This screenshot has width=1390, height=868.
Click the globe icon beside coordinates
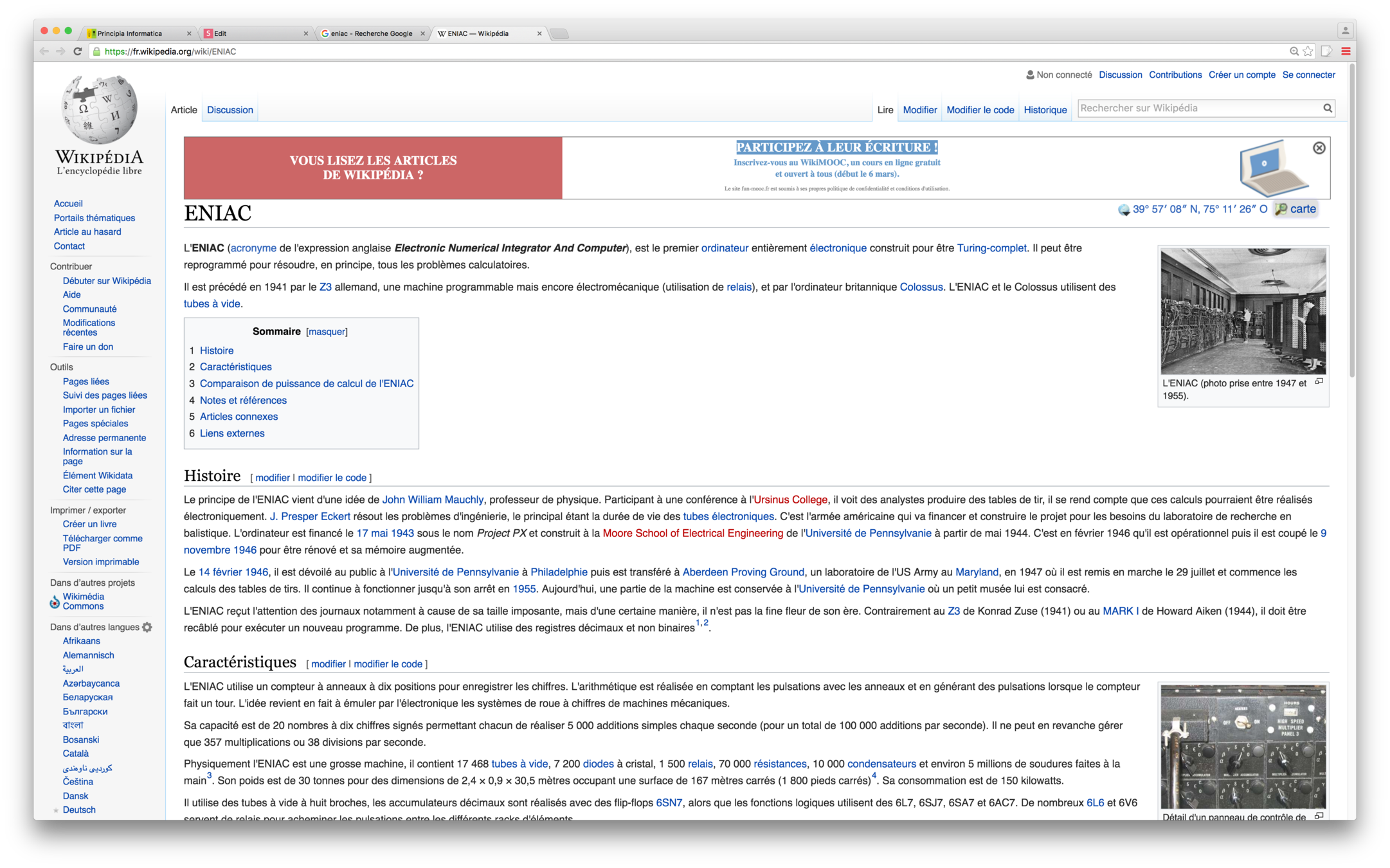coord(1123,210)
